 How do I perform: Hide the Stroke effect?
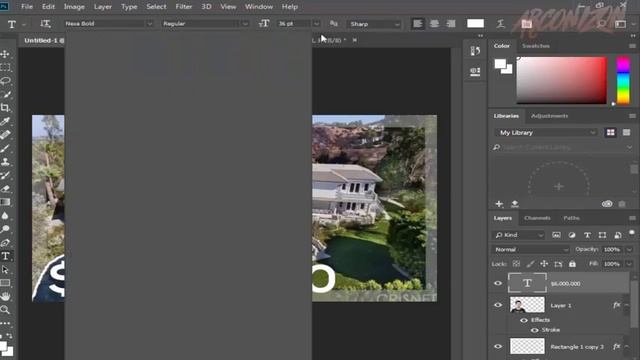(x=534, y=330)
